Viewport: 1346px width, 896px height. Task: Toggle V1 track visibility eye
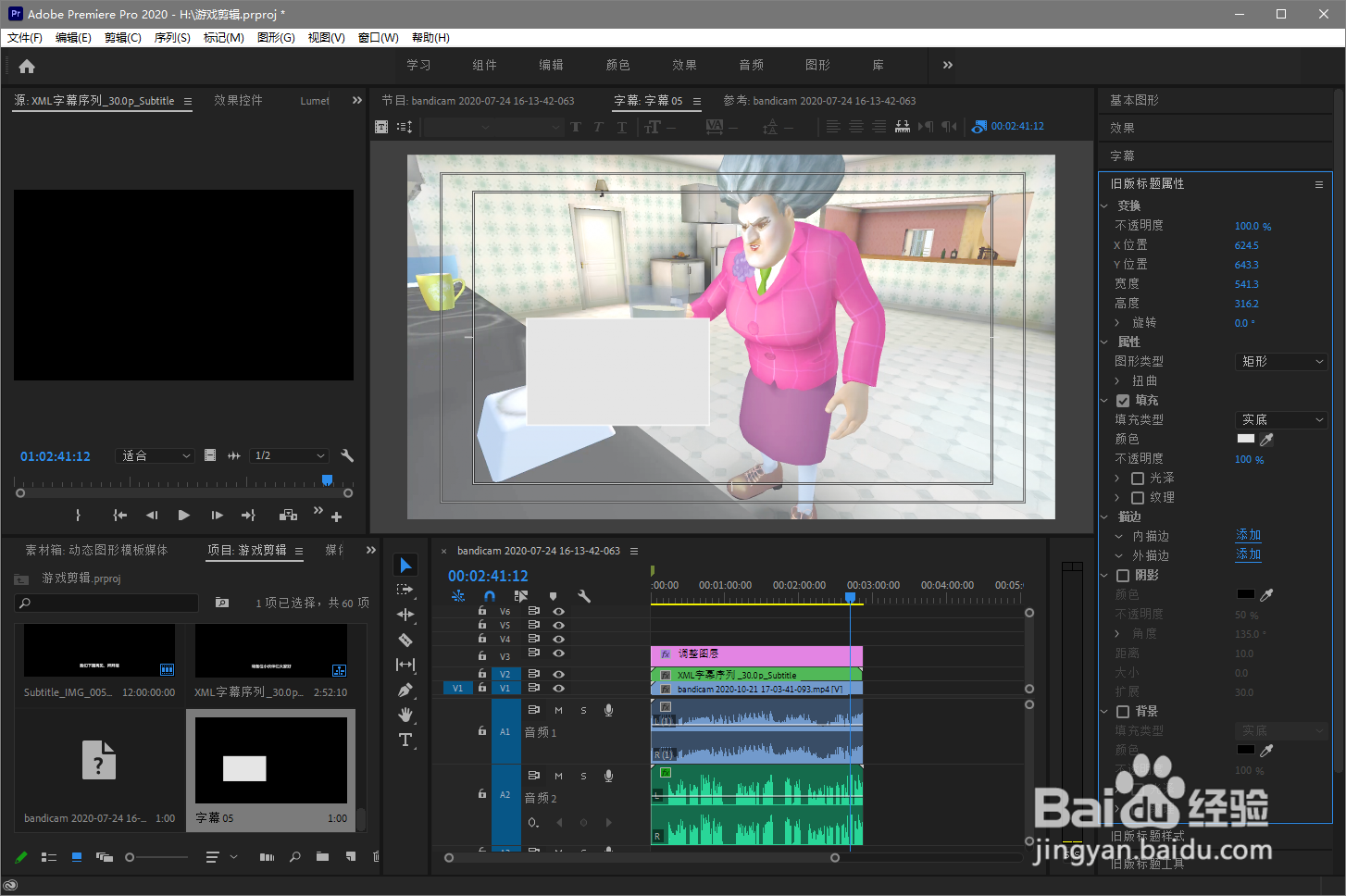point(558,688)
